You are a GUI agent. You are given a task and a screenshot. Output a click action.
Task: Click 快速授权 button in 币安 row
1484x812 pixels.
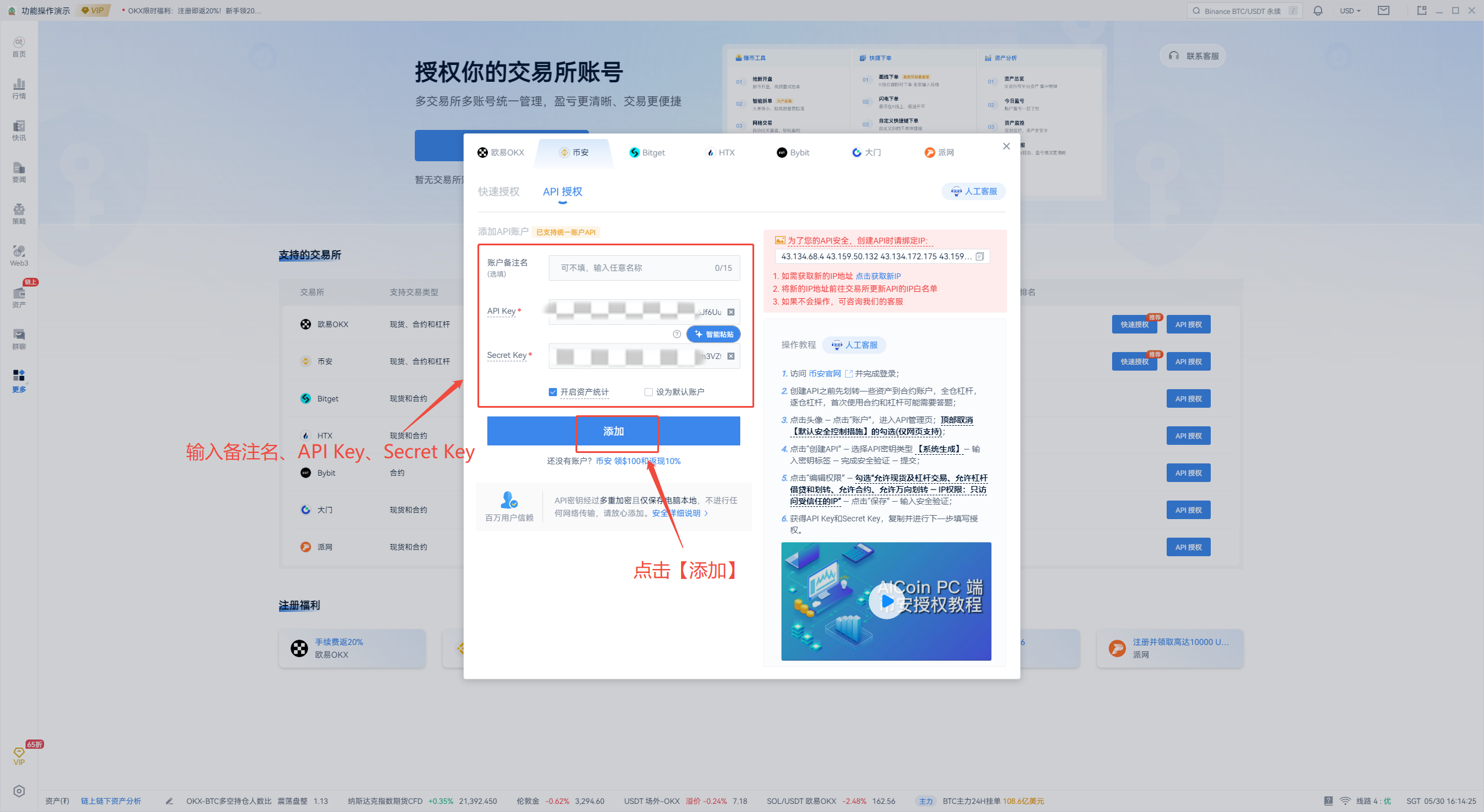pos(1135,362)
